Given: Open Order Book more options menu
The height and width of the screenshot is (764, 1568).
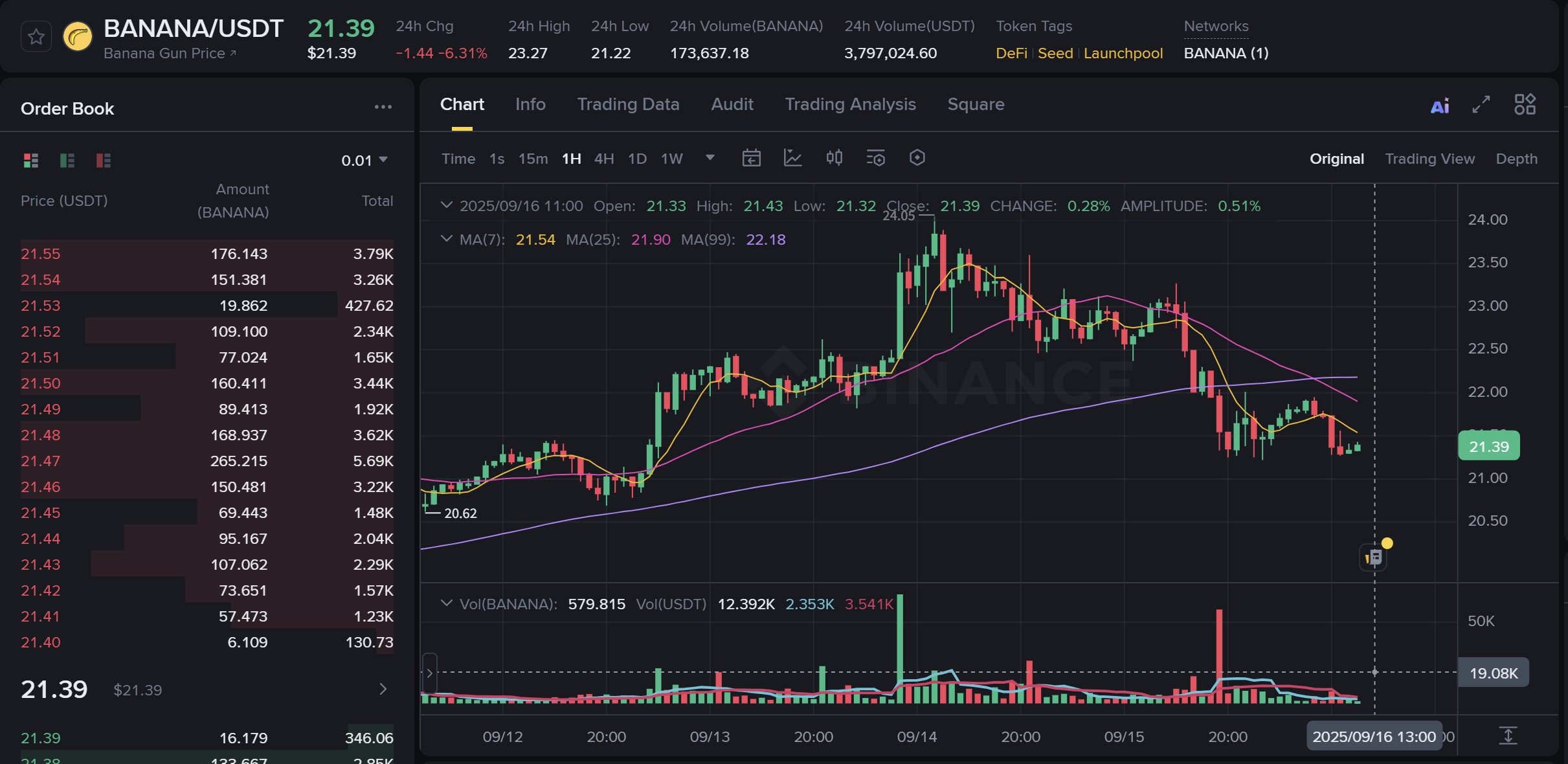Looking at the screenshot, I should pyautogui.click(x=383, y=107).
